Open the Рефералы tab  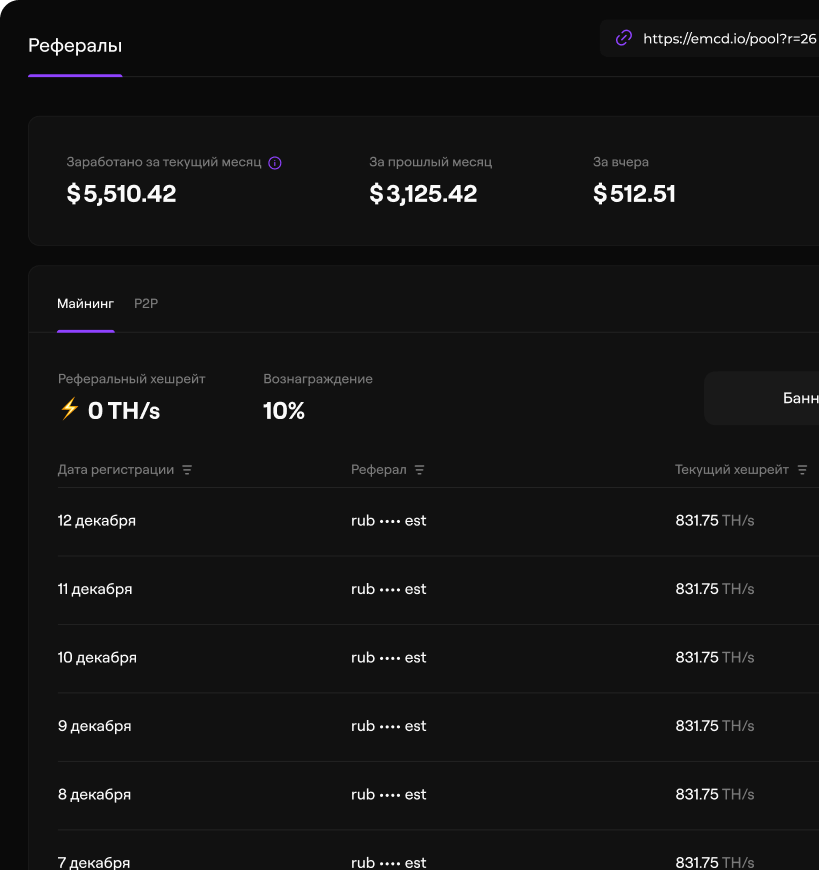coord(75,45)
